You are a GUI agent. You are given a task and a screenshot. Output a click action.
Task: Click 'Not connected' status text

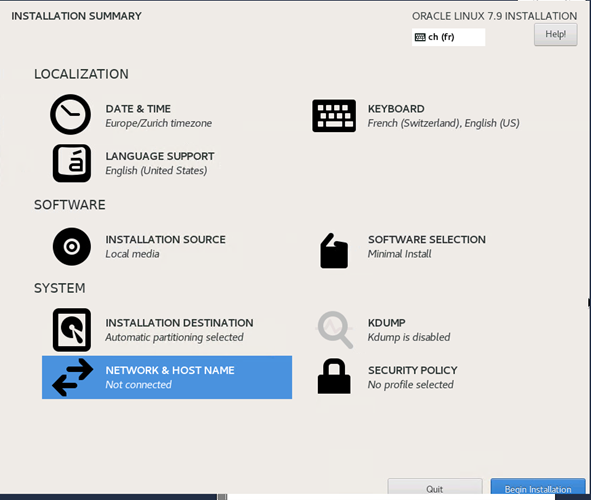[139, 385]
